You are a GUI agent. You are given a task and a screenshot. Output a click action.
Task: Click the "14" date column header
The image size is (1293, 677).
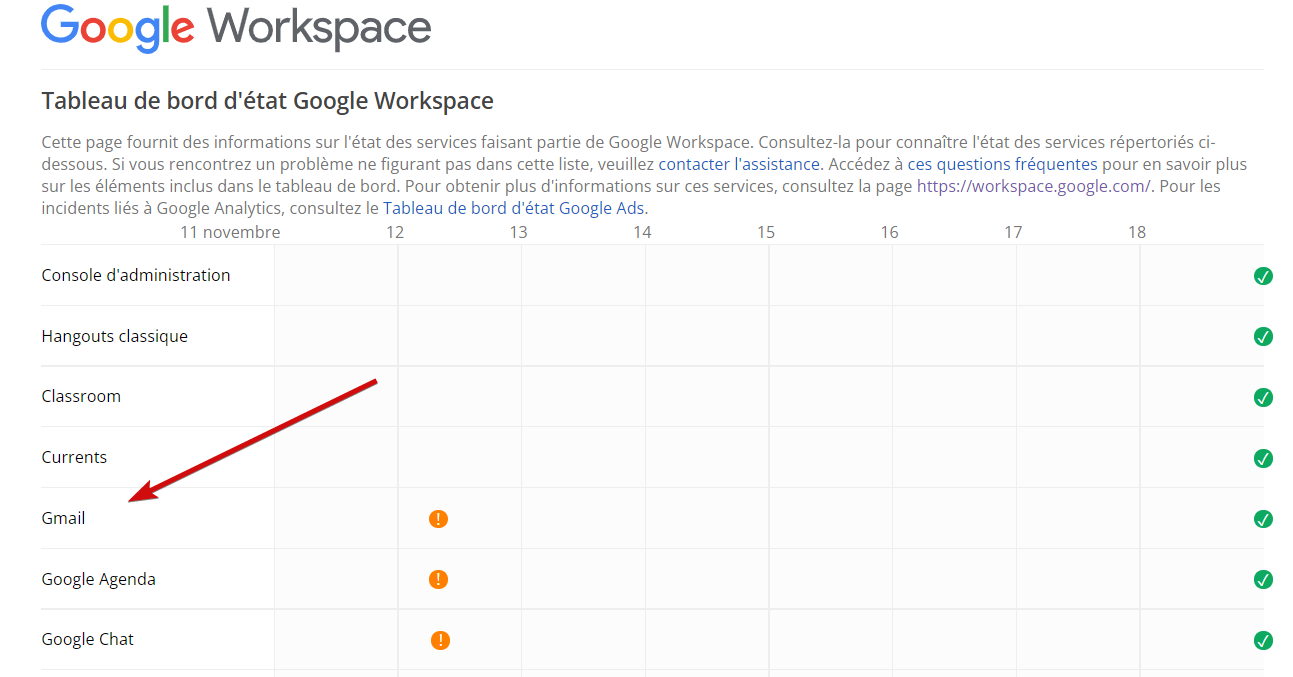642,232
